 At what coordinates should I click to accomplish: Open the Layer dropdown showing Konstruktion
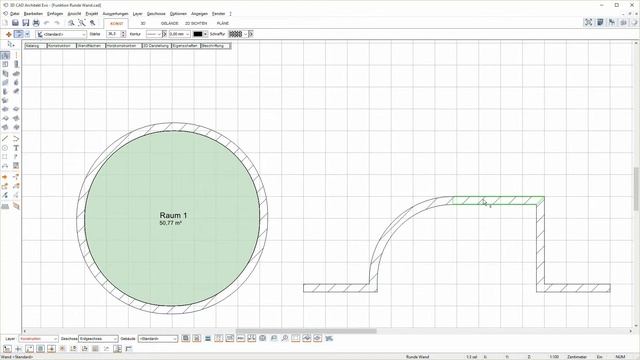[38, 339]
